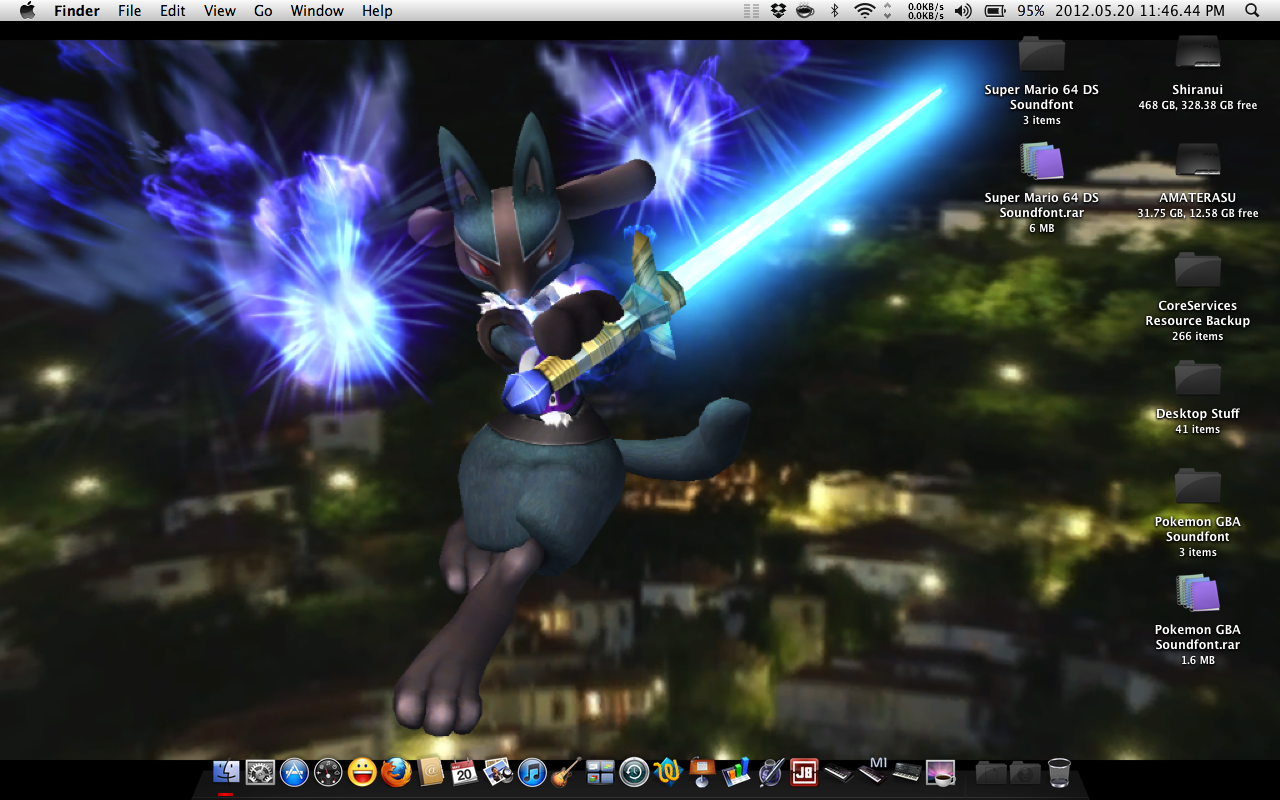Open the Wi-Fi status menu

tap(864, 11)
